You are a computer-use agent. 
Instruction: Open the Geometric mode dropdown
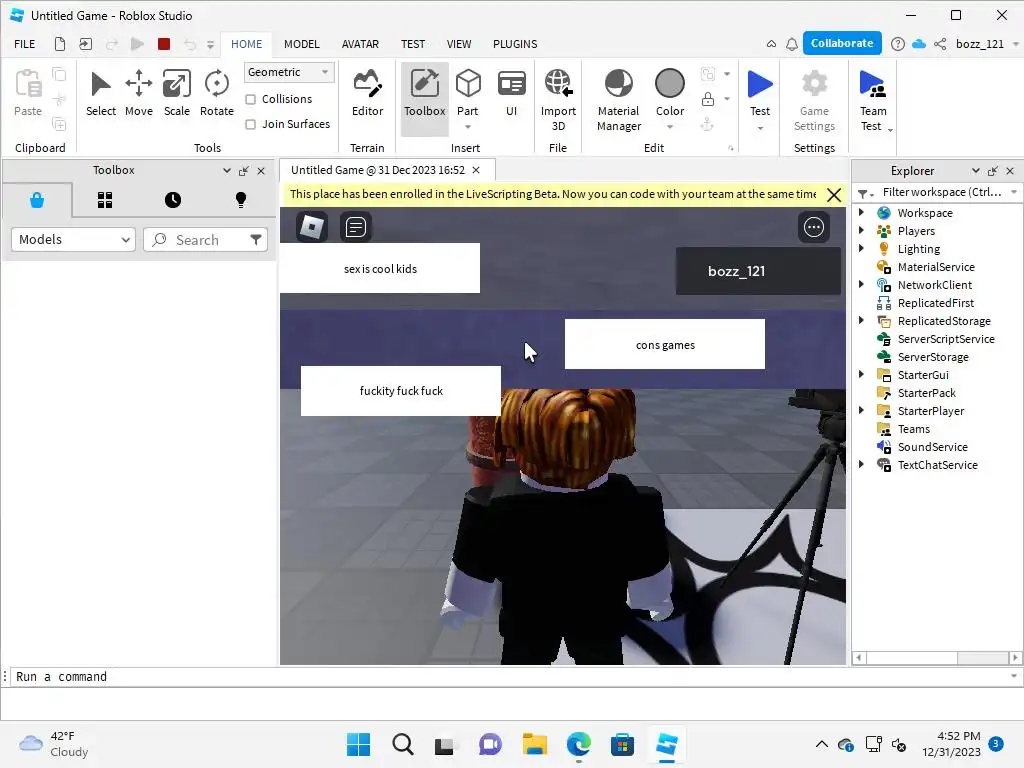(x=289, y=72)
